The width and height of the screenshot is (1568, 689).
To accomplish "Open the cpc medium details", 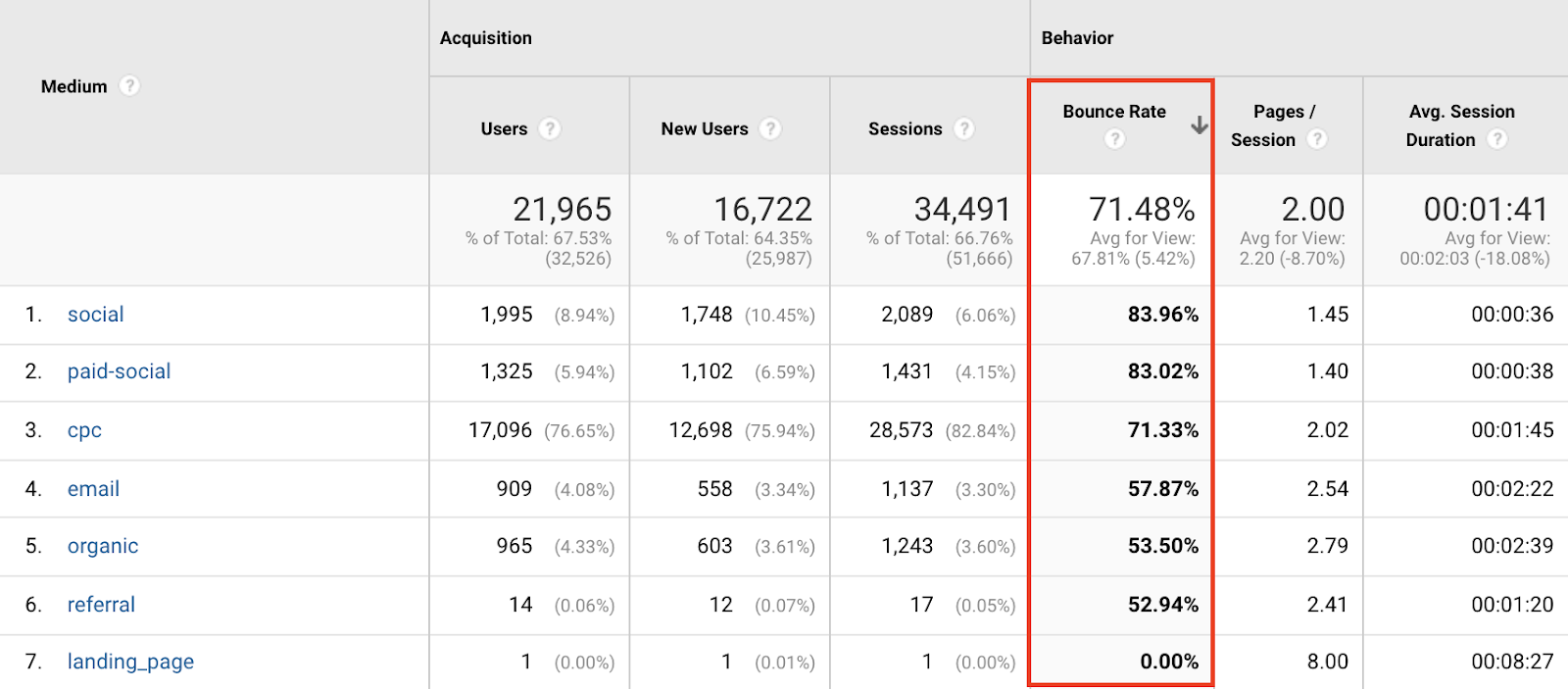I will click(83, 429).
